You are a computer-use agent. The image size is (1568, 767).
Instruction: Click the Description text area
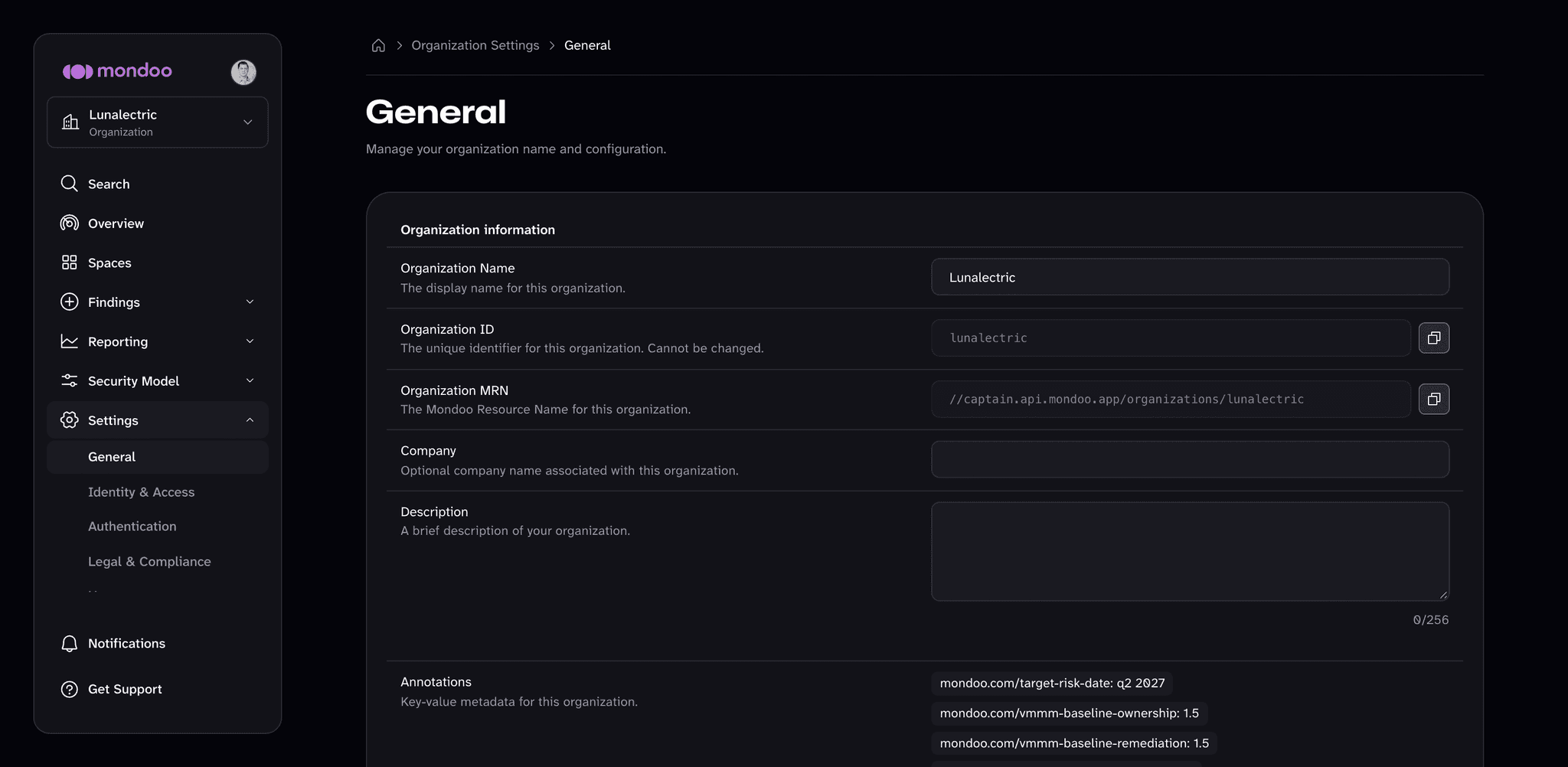1190,551
